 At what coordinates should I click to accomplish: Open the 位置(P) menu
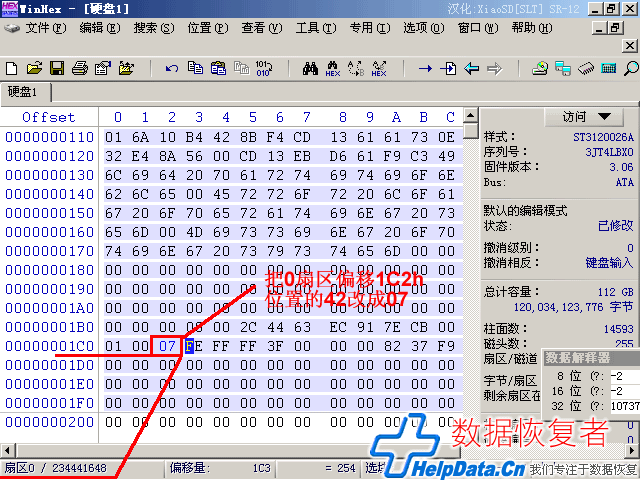pos(208,28)
